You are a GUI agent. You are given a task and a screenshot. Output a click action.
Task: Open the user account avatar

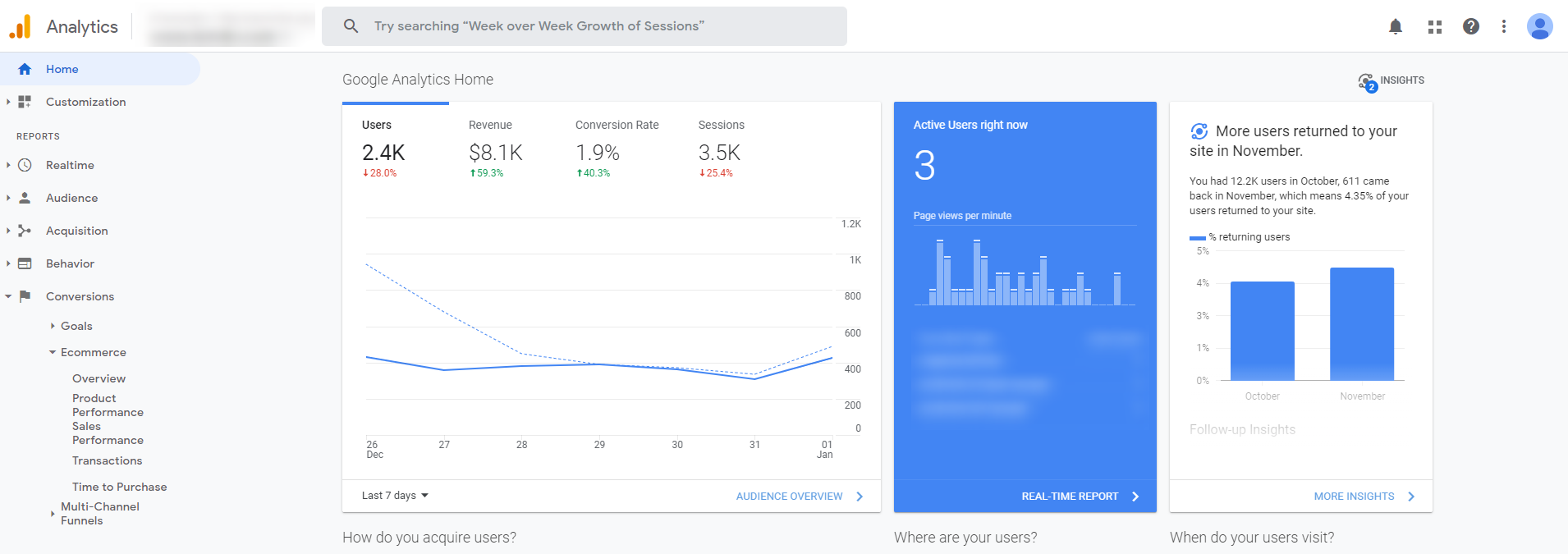[1540, 26]
